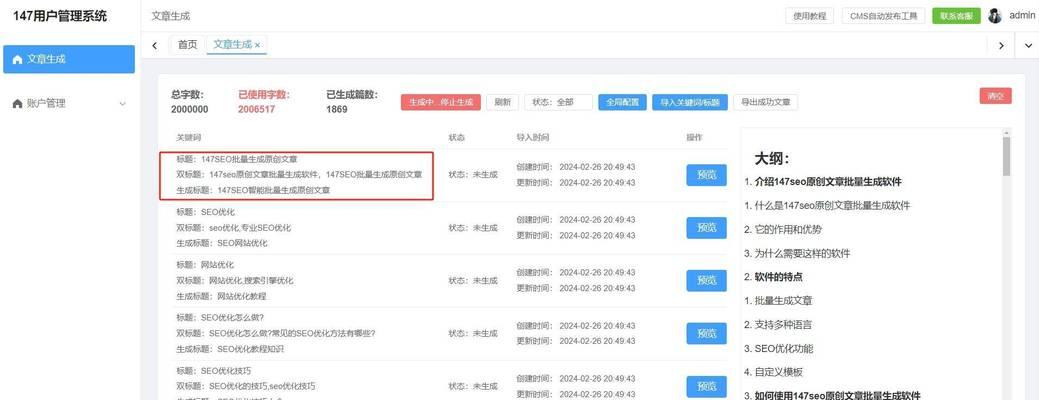Open the tab options down-chevron at top right
1039x400 pixels.
coord(1028,45)
